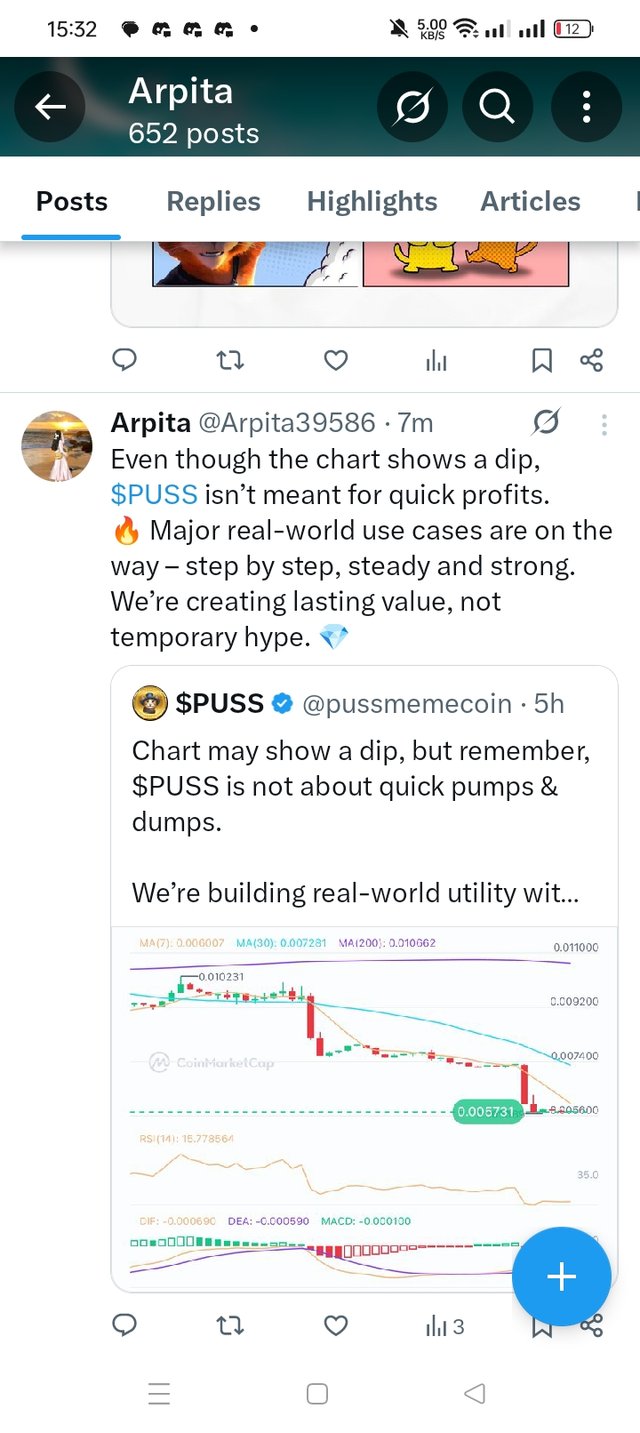Repost the Arpita $PUSS post
The width and height of the screenshot is (640, 1433).
pyautogui.click(x=230, y=1326)
